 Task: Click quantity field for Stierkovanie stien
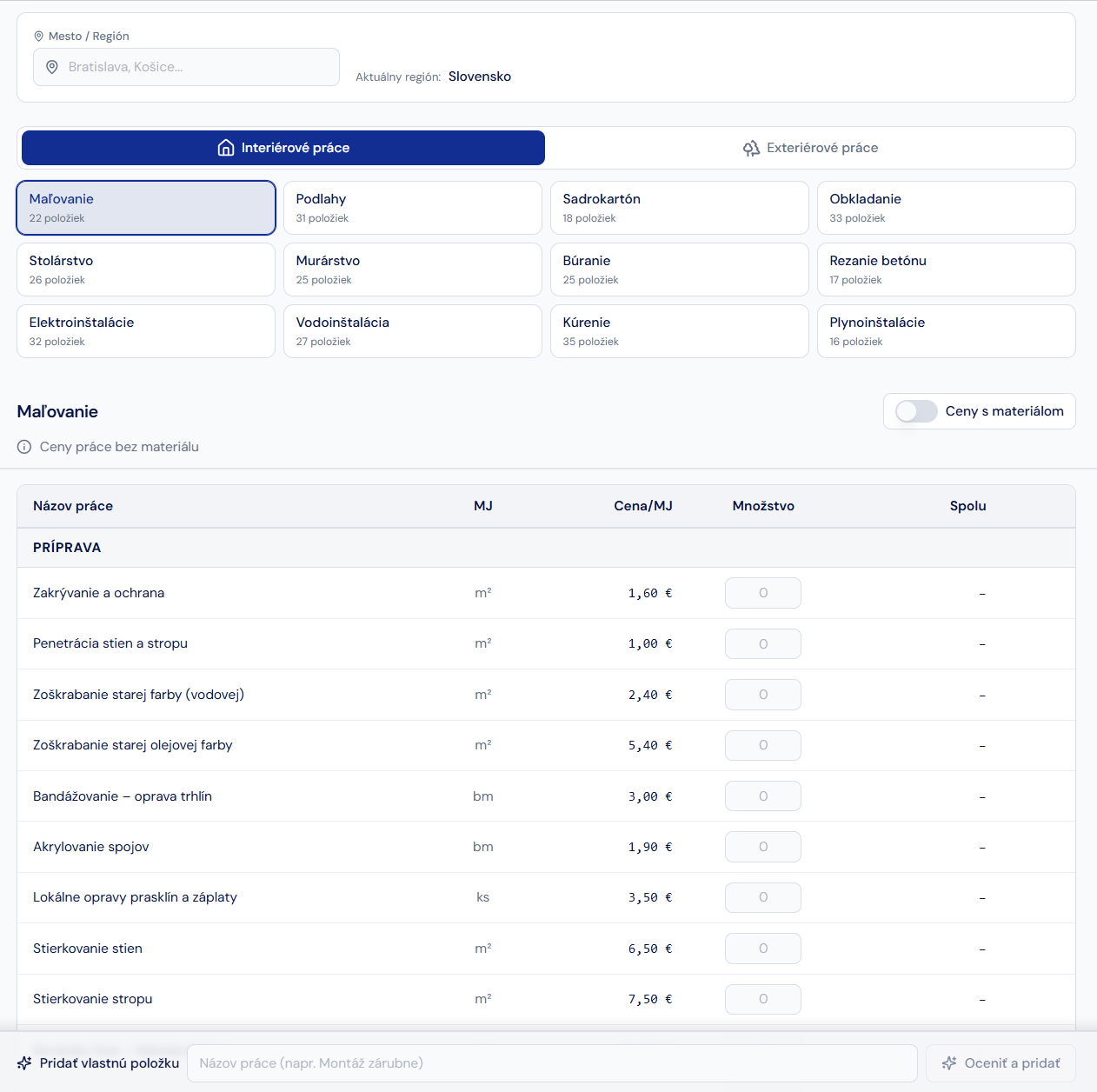[x=763, y=949]
